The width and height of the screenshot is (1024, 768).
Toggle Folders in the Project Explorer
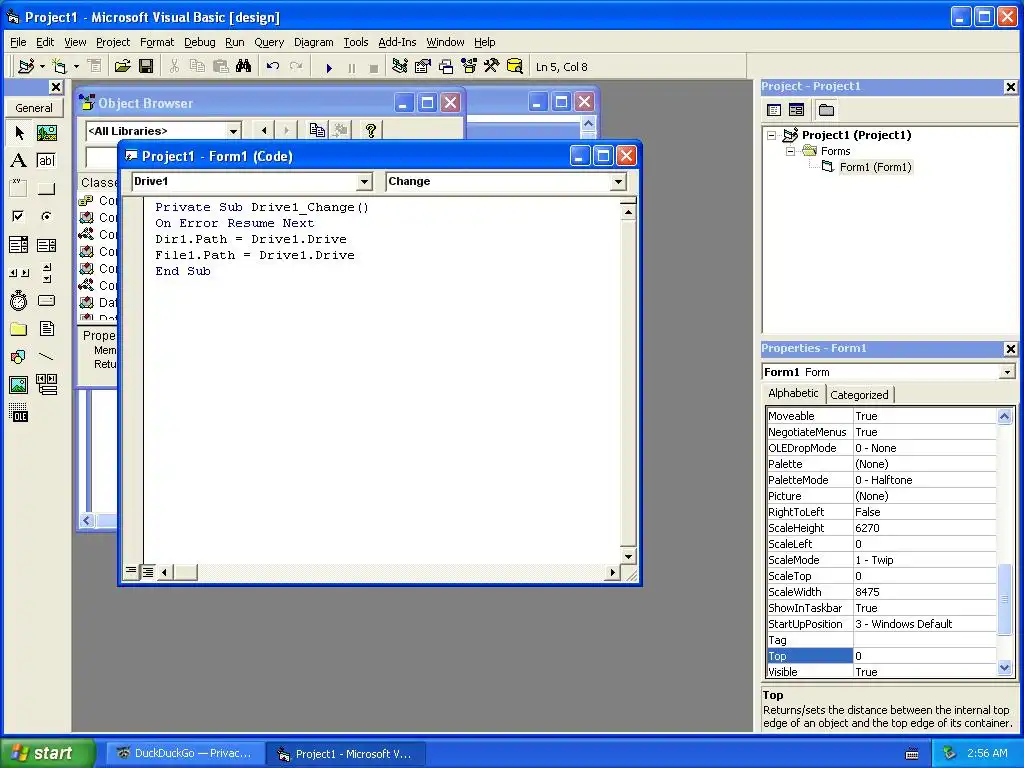826,110
